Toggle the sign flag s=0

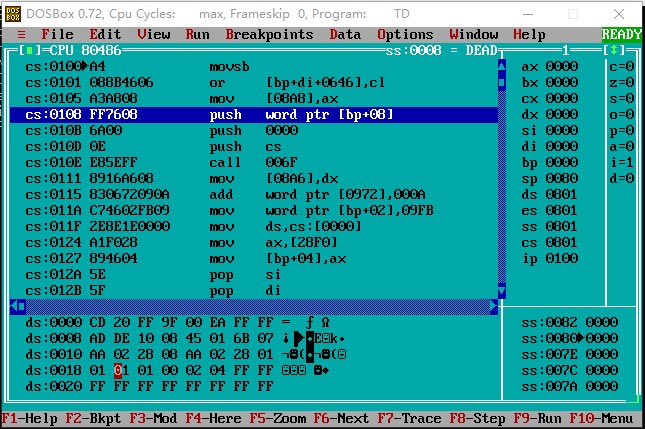[622, 98]
